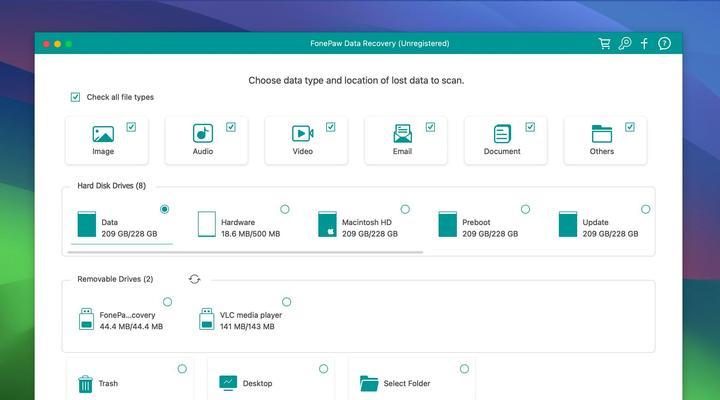Click the Select Folder label text
The image size is (720, 400).
[407, 383]
